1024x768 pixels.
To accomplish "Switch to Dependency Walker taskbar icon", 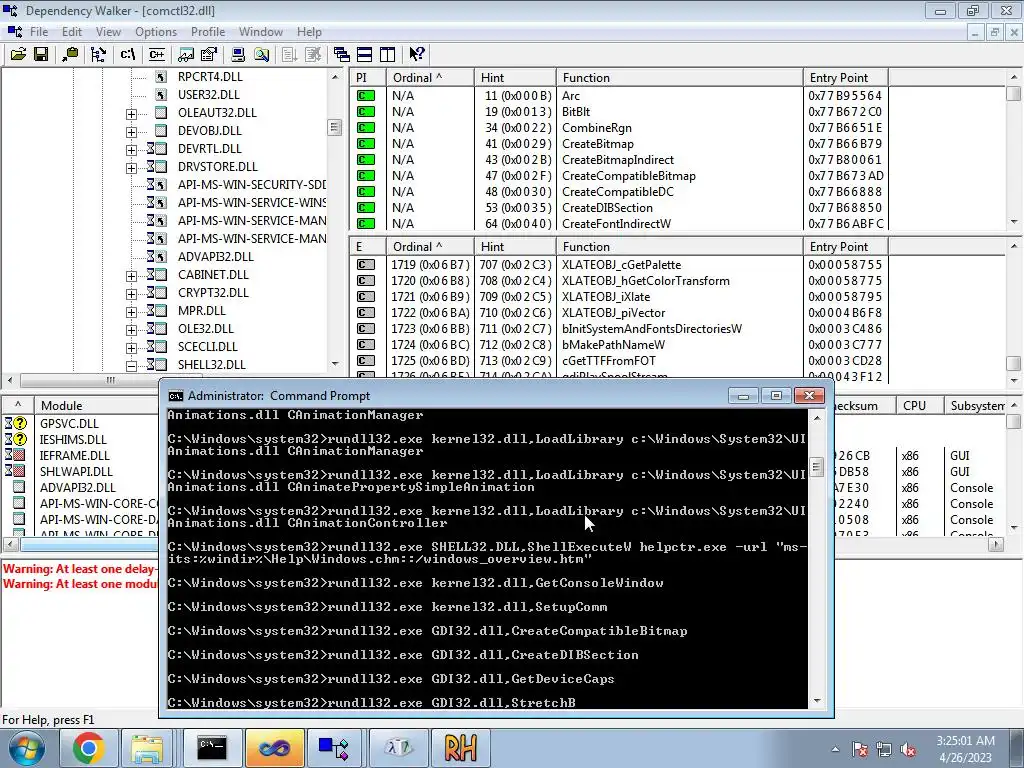I will (x=334, y=748).
